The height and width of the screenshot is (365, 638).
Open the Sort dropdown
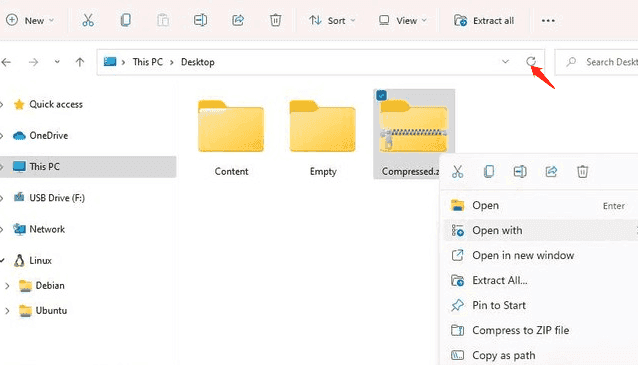point(332,20)
